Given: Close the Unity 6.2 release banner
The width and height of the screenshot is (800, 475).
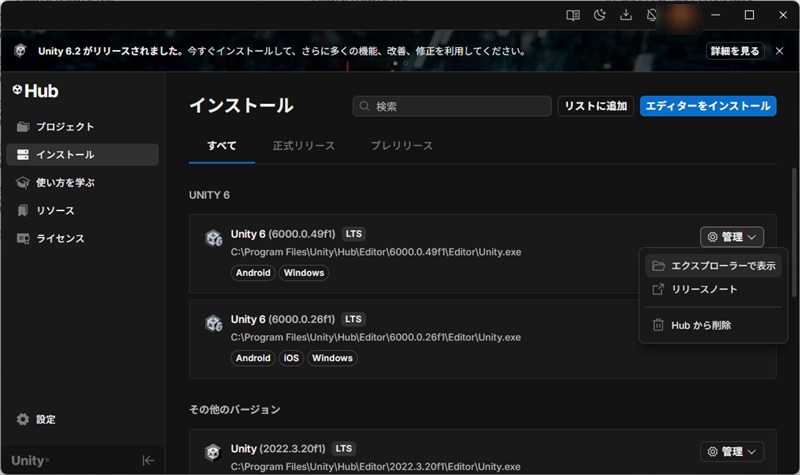Looking at the screenshot, I should click(779, 51).
